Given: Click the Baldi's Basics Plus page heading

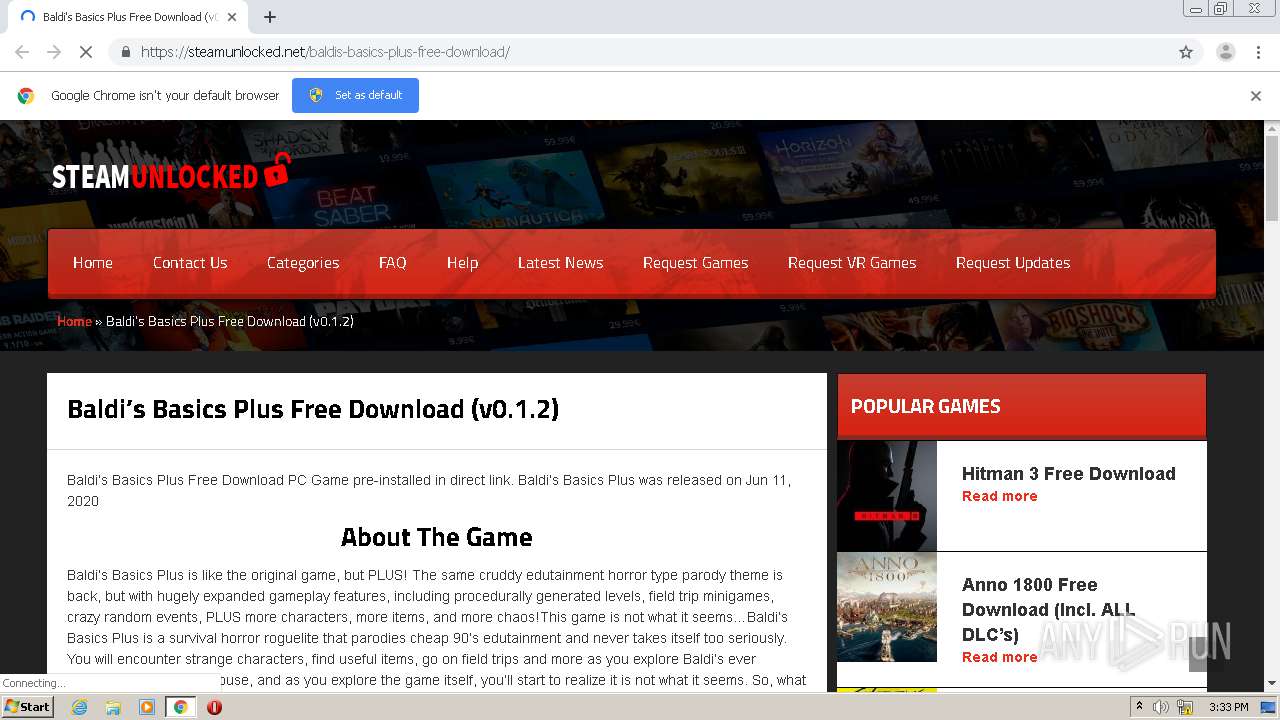Looking at the screenshot, I should 313,409.
